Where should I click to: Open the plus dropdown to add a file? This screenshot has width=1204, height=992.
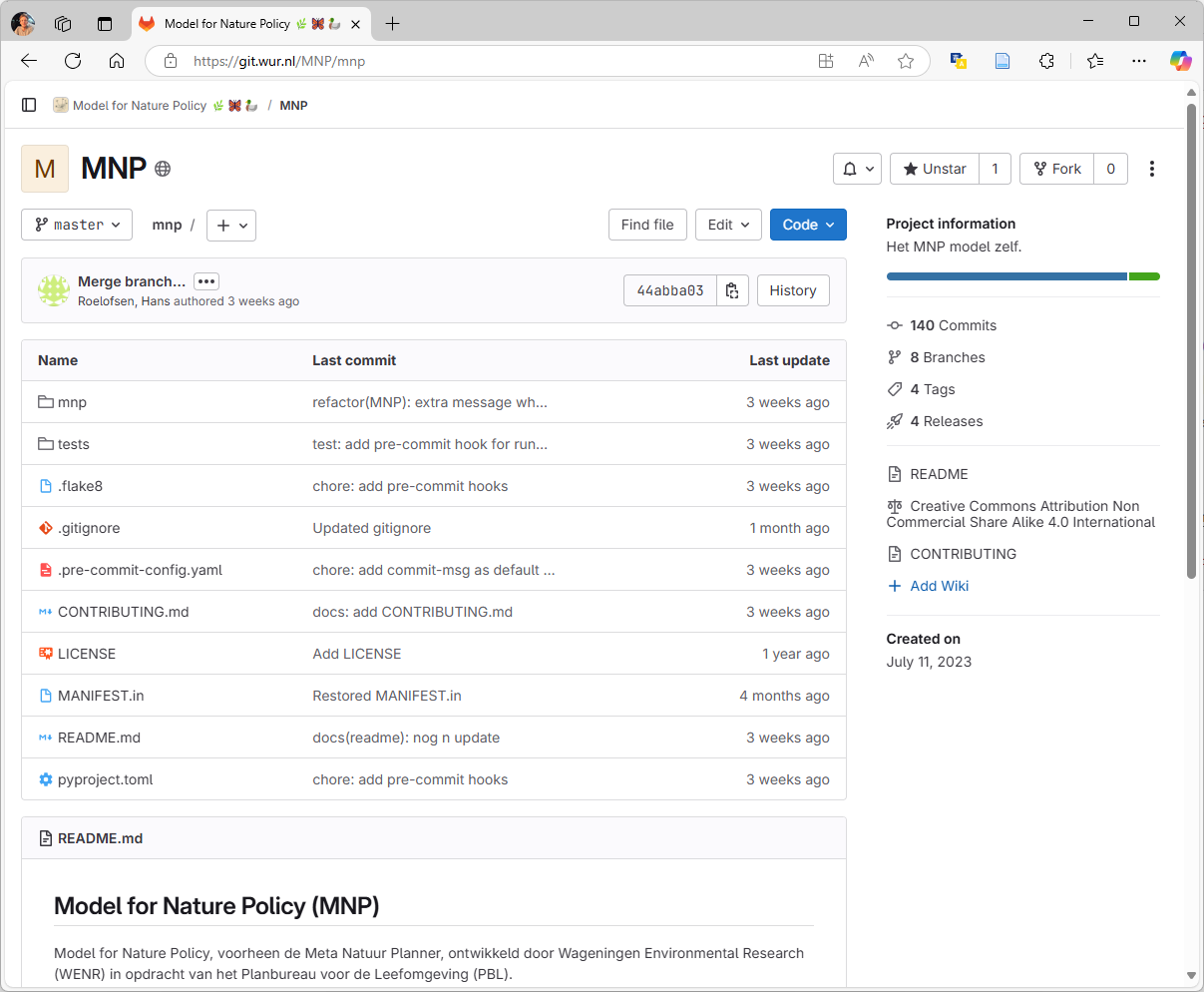coord(230,225)
